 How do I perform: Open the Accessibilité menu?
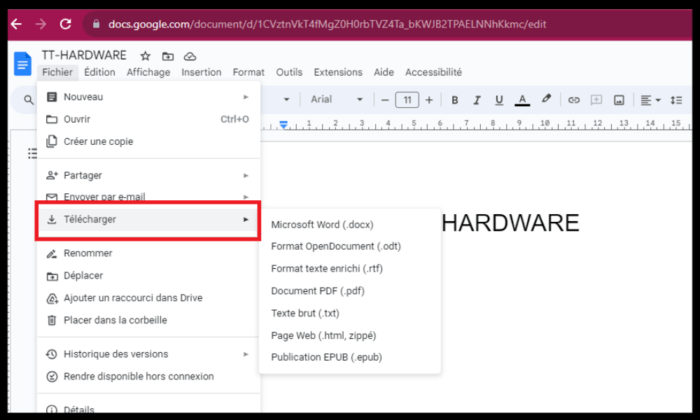pos(433,72)
